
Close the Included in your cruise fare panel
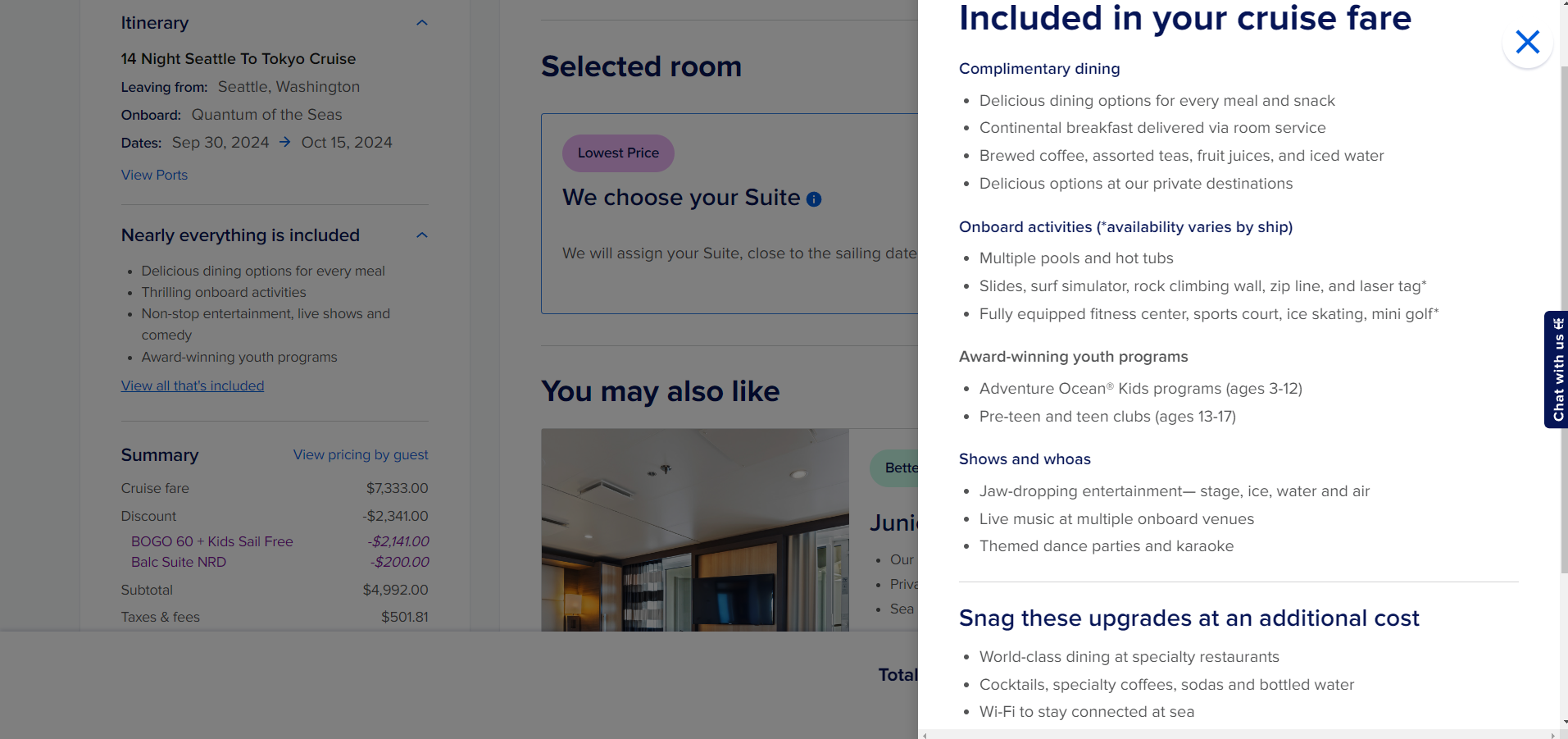coord(1527,42)
